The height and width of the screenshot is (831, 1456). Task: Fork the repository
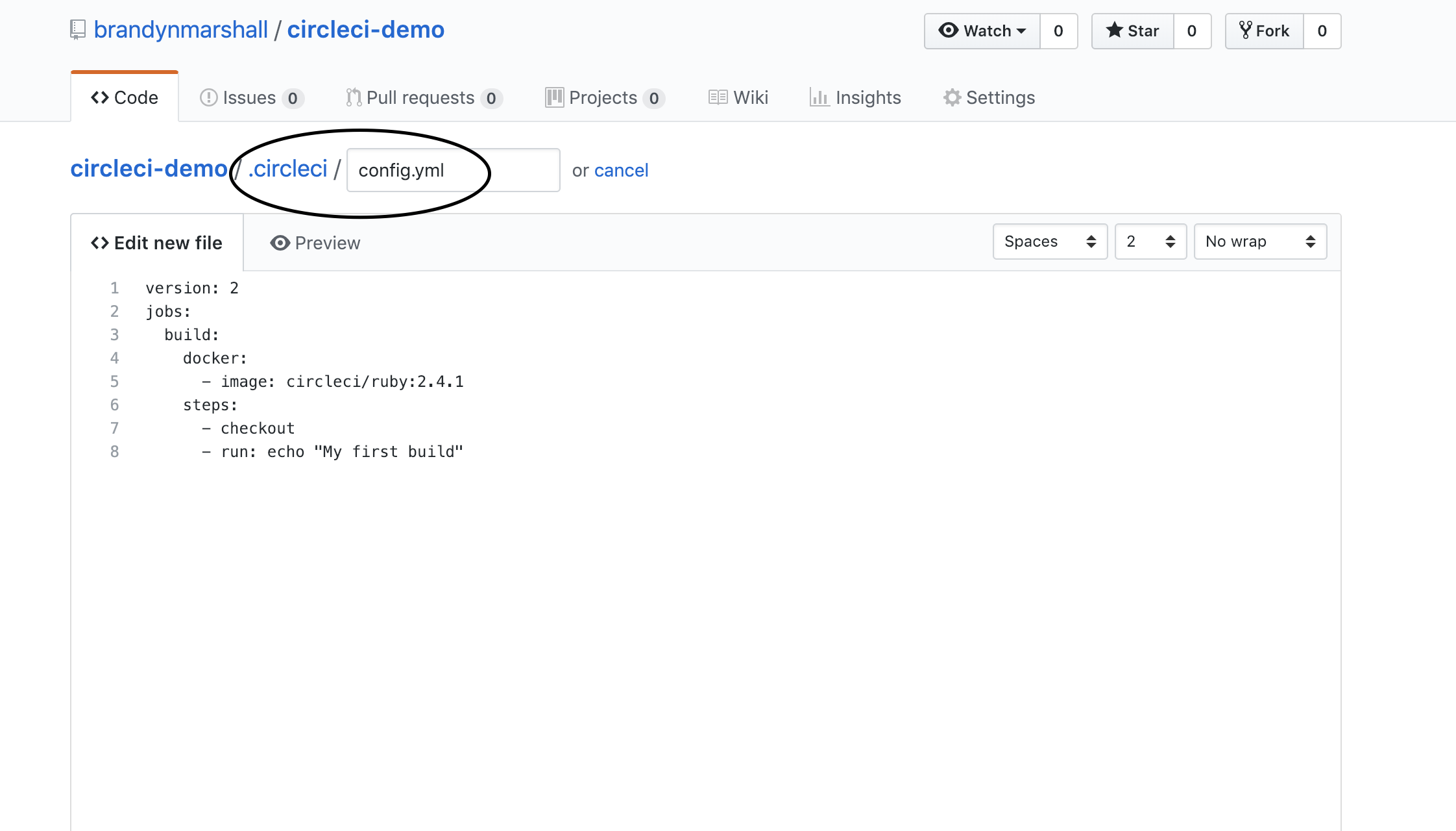tap(1265, 31)
